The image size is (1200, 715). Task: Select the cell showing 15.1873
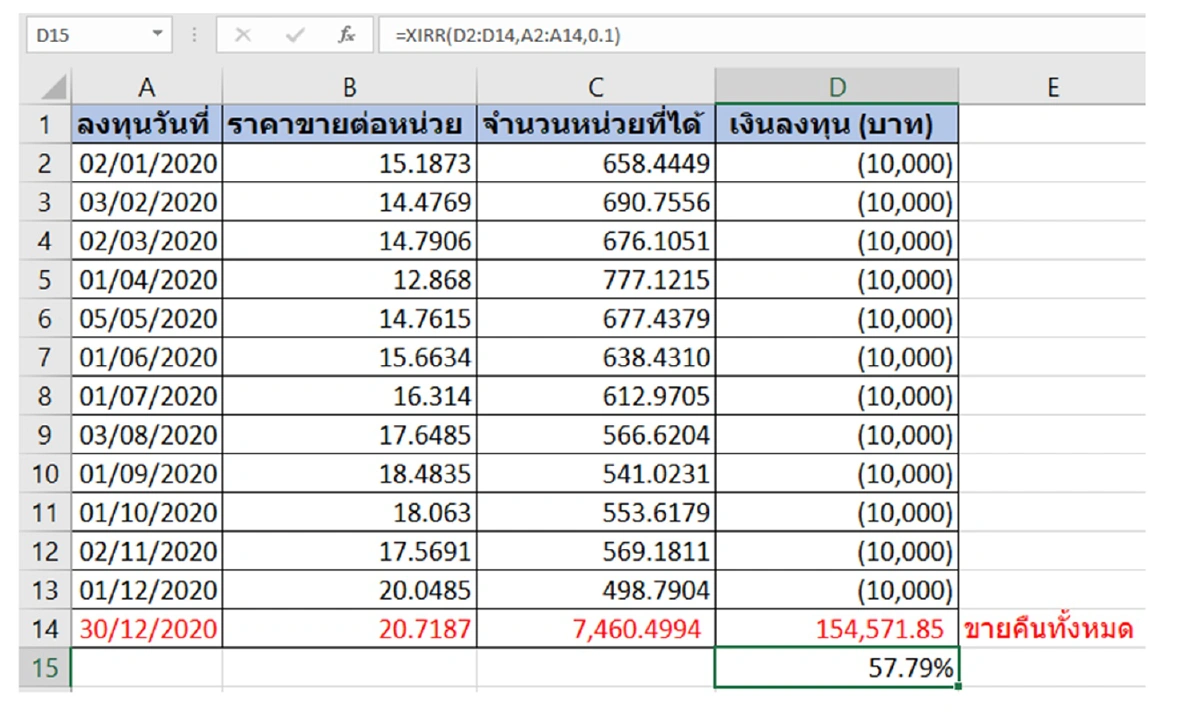[348, 161]
